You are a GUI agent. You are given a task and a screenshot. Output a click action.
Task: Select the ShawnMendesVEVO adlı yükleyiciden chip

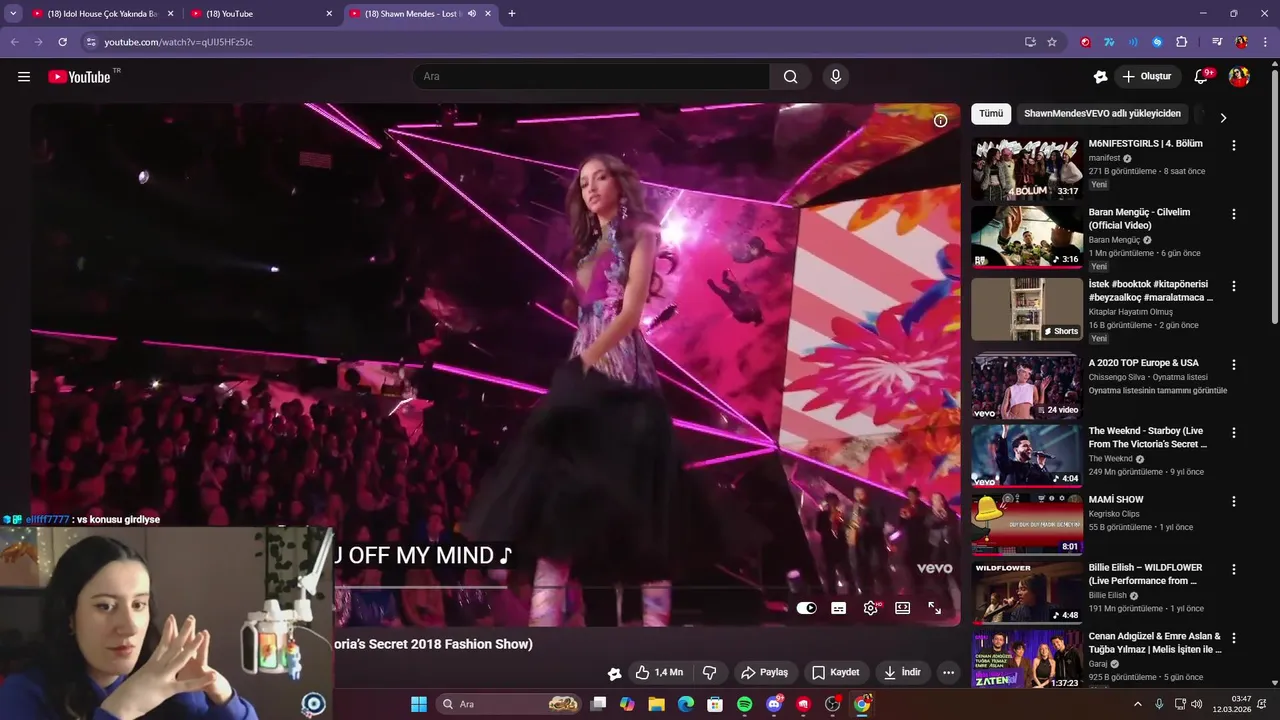click(x=1102, y=114)
